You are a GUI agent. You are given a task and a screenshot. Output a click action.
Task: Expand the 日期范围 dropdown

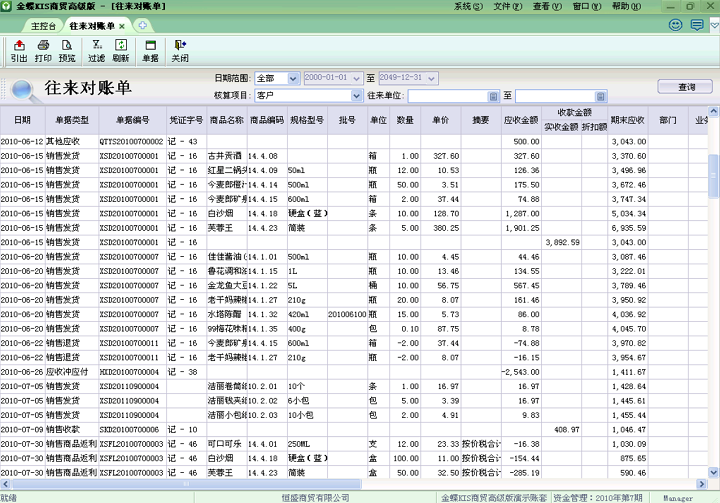tap(293, 78)
